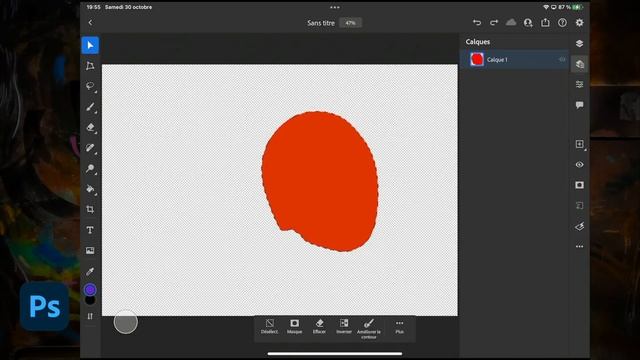Open the help question mark
Viewport: 640px width, 360px height.
coord(562,23)
